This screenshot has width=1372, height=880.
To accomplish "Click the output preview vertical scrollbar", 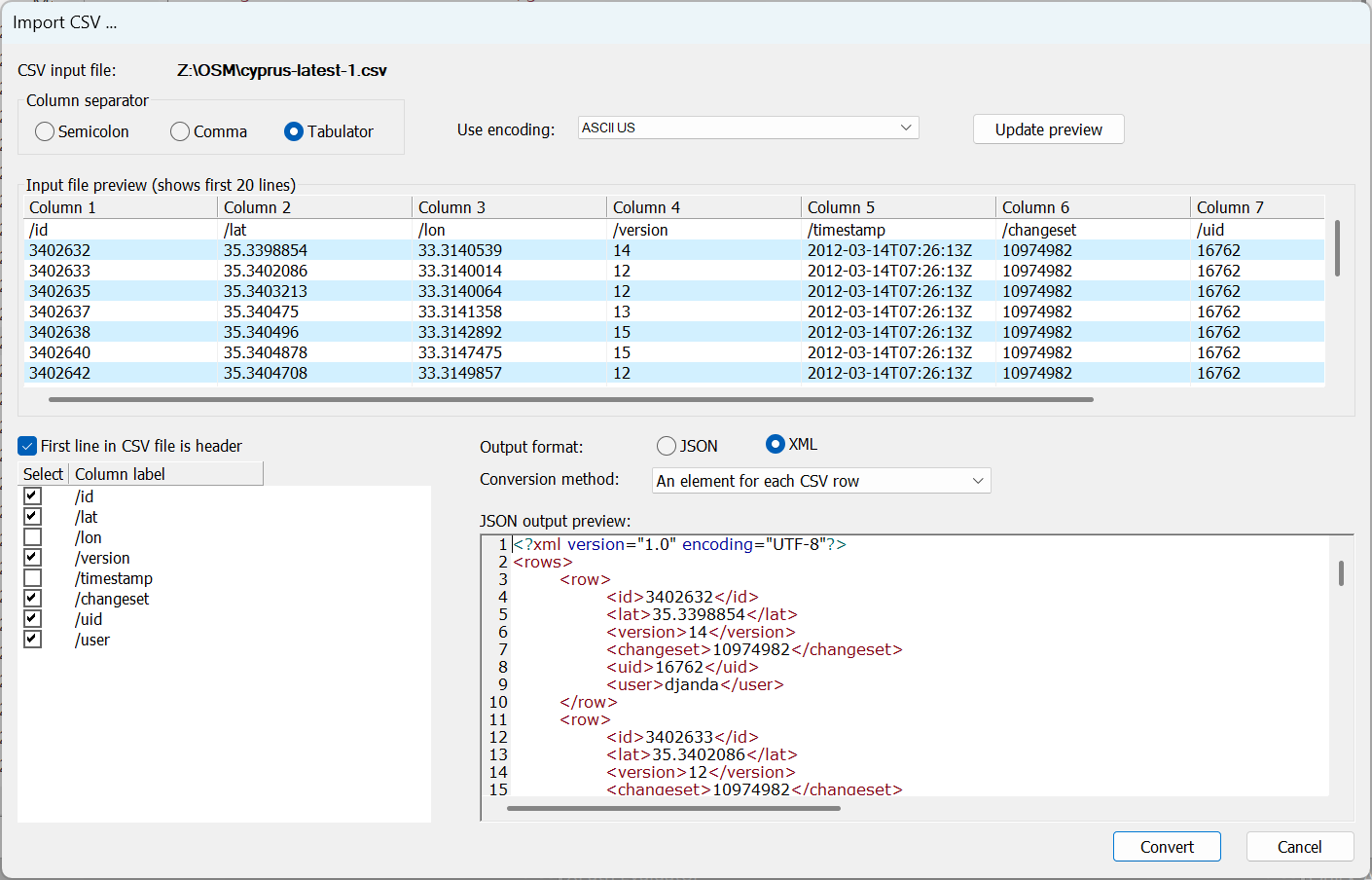I will [1341, 573].
